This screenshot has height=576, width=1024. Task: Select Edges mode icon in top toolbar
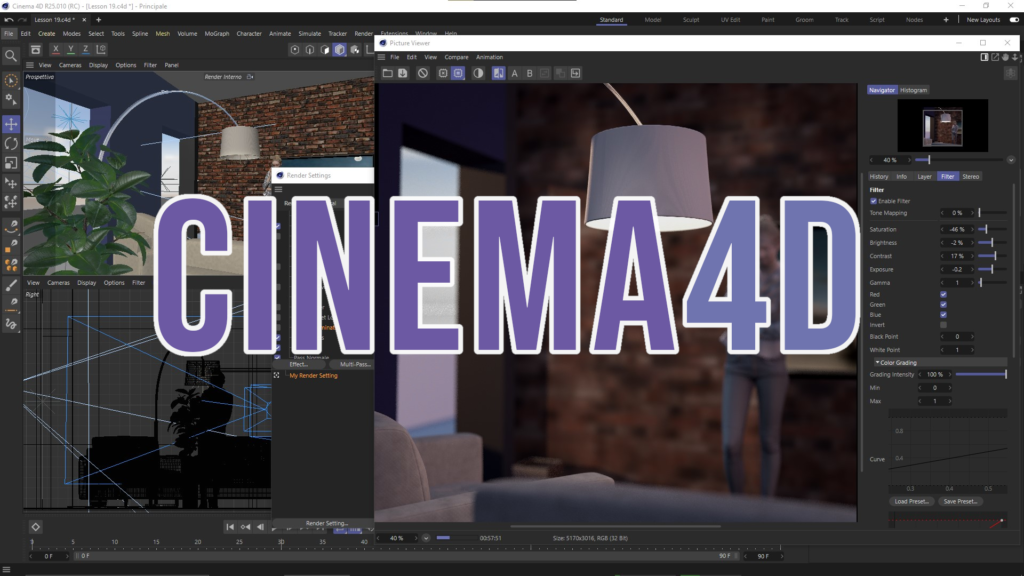click(x=310, y=50)
